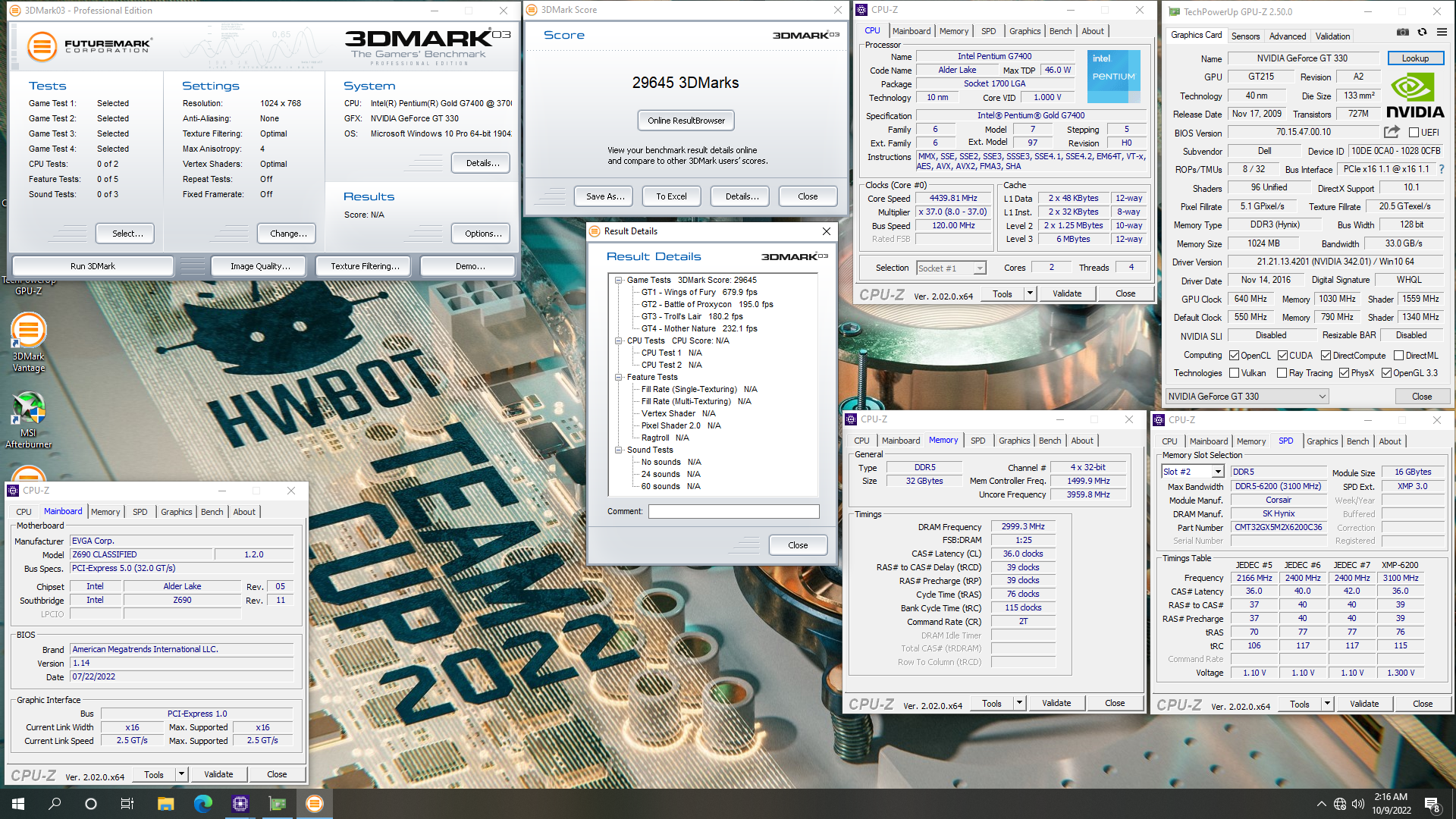
Task: Open the Validation tab in GPU-Z
Action: point(1332,36)
